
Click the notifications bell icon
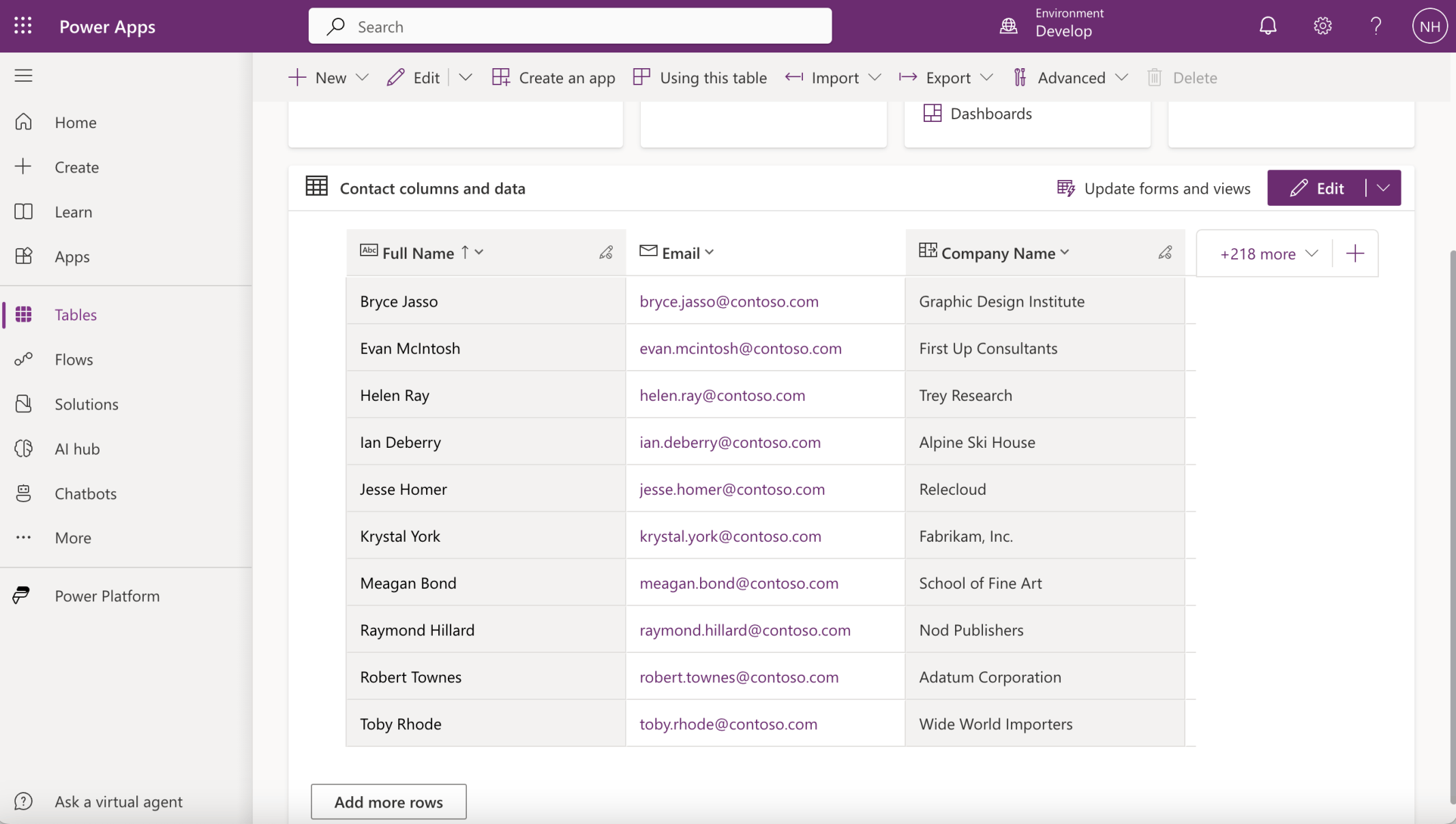(x=1267, y=26)
